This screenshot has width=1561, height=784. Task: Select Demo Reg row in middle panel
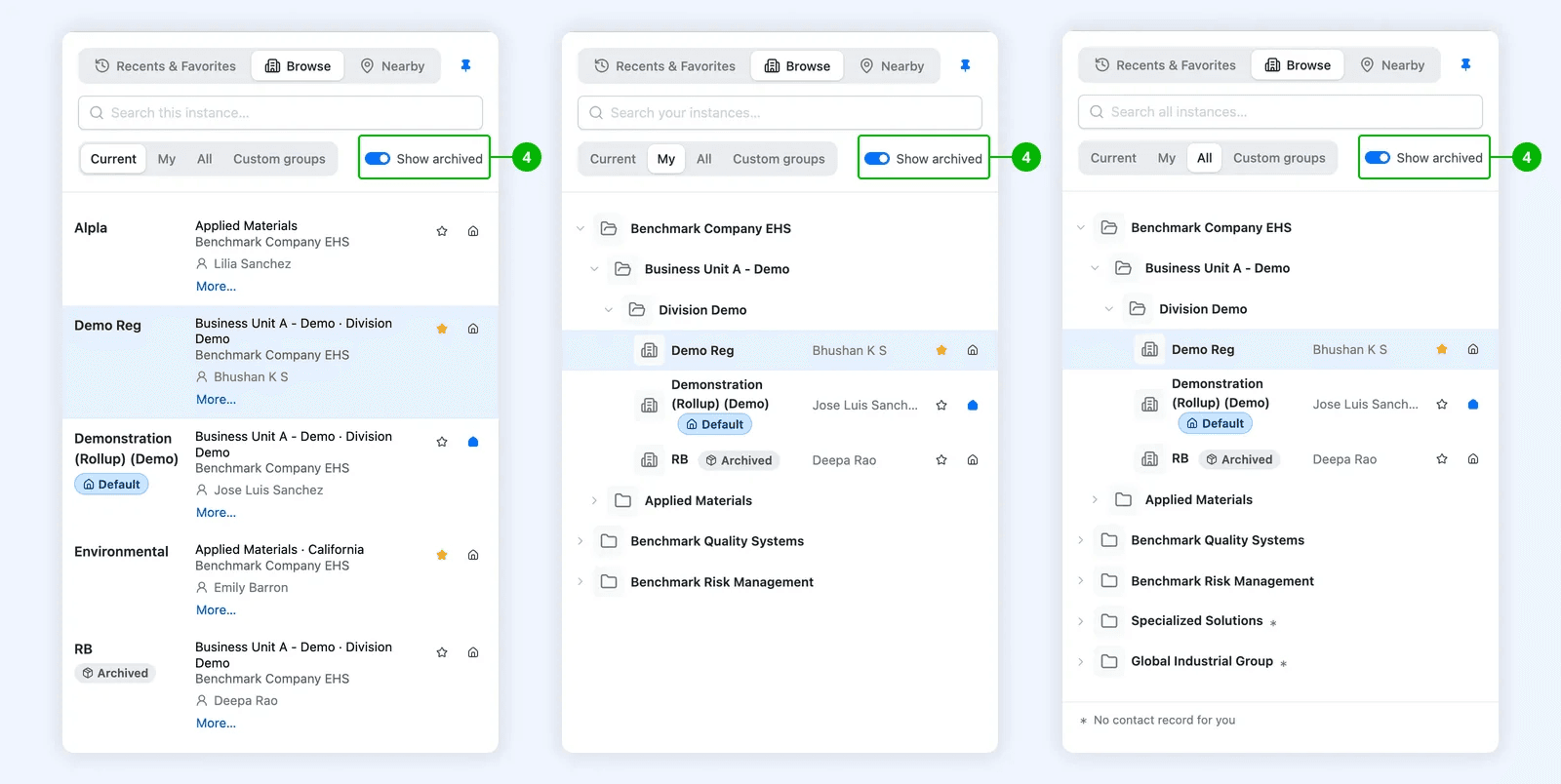(x=780, y=350)
